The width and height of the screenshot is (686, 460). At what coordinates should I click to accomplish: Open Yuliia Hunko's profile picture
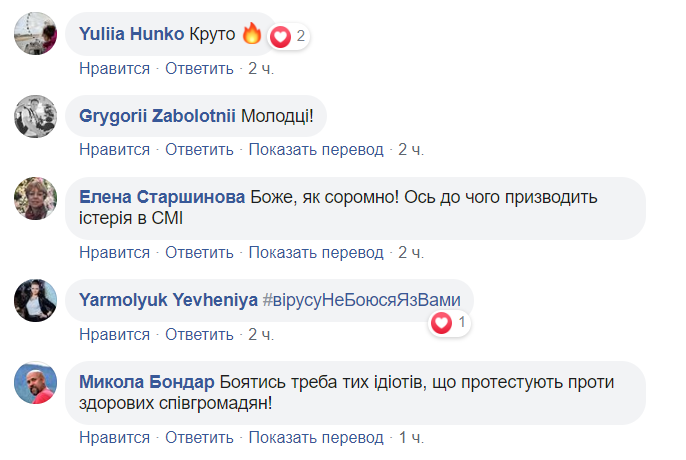pos(35,37)
